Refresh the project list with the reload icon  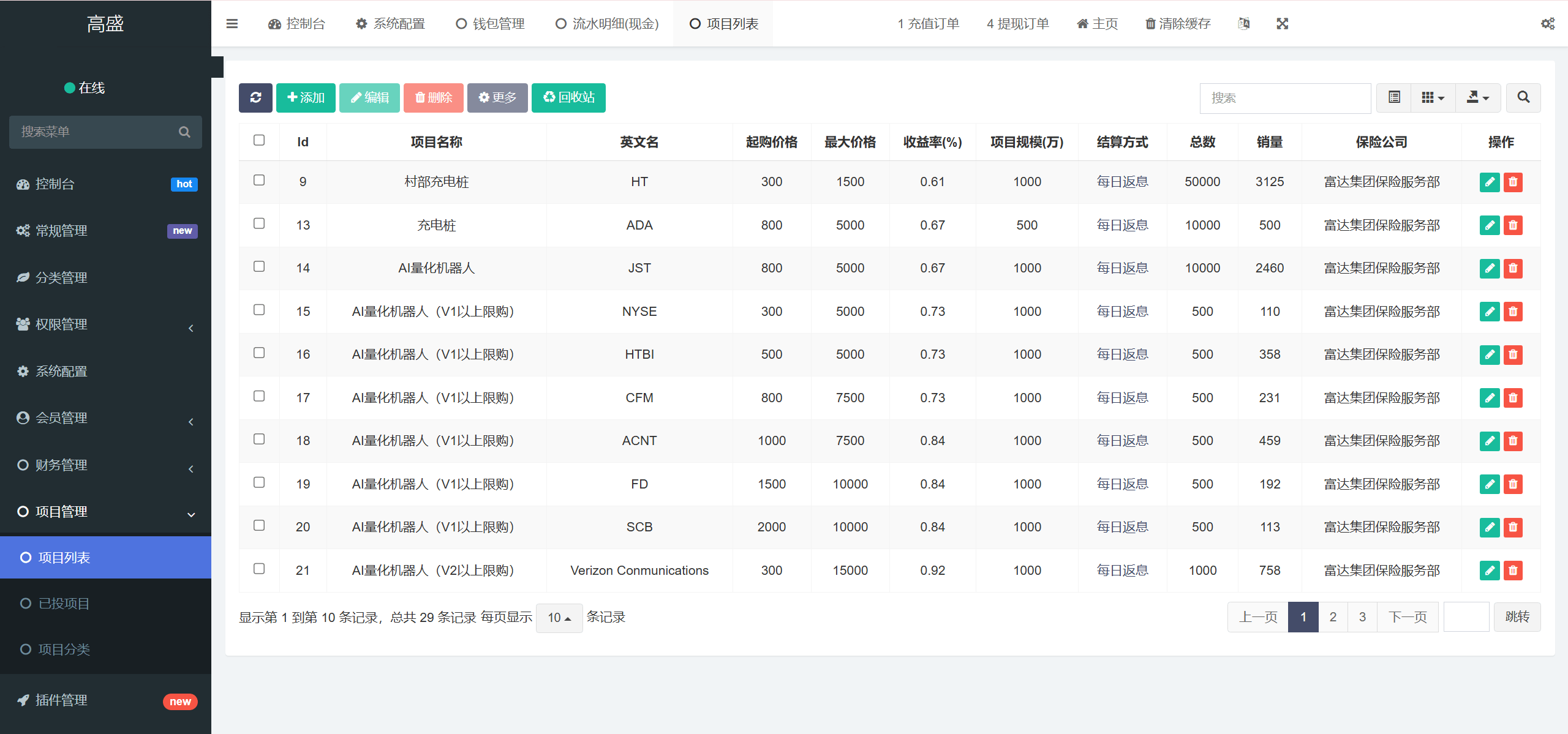[255, 97]
